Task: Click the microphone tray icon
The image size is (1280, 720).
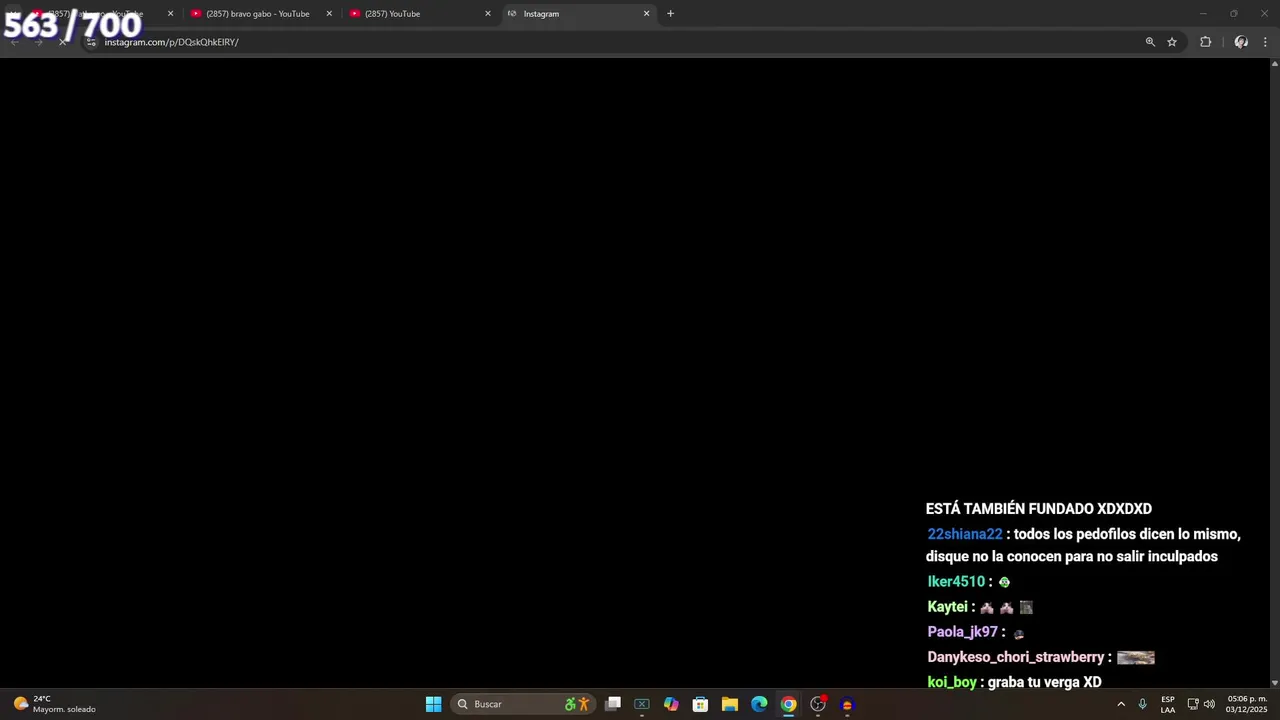Action: pyautogui.click(x=1142, y=704)
